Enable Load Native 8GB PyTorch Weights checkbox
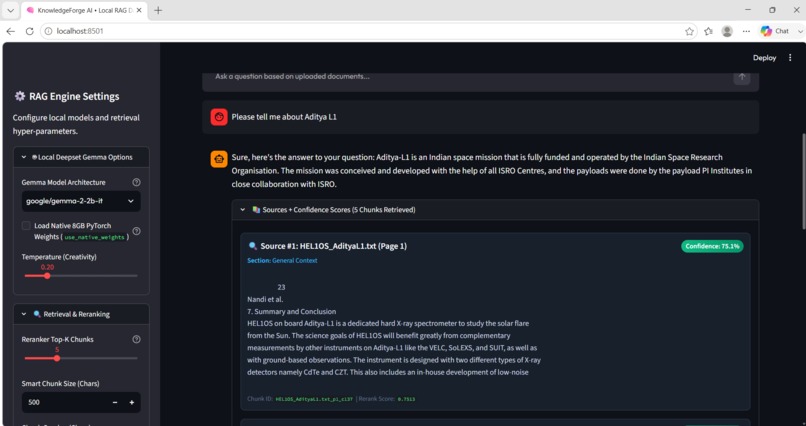 (x=26, y=226)
